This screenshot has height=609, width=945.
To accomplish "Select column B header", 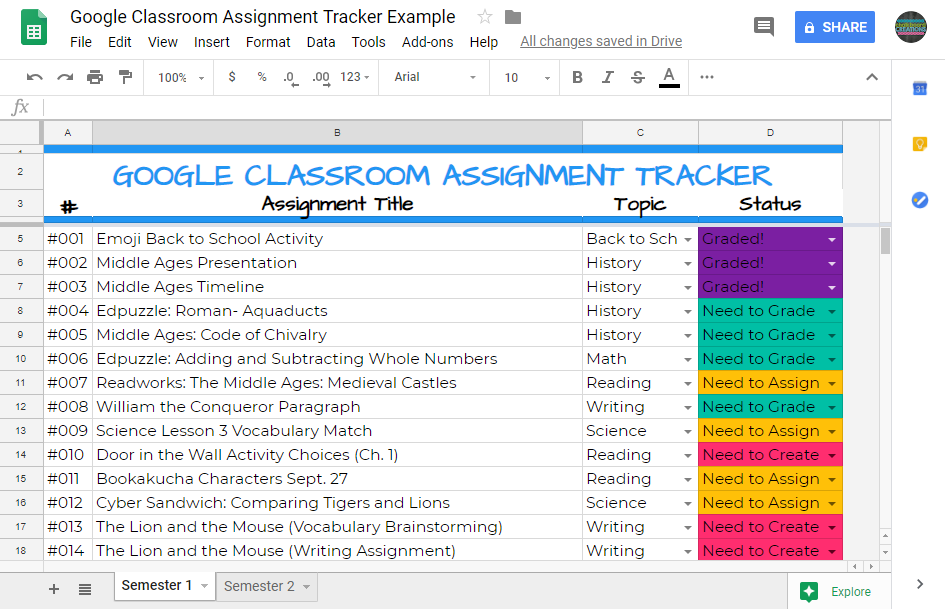I will 338,133.
